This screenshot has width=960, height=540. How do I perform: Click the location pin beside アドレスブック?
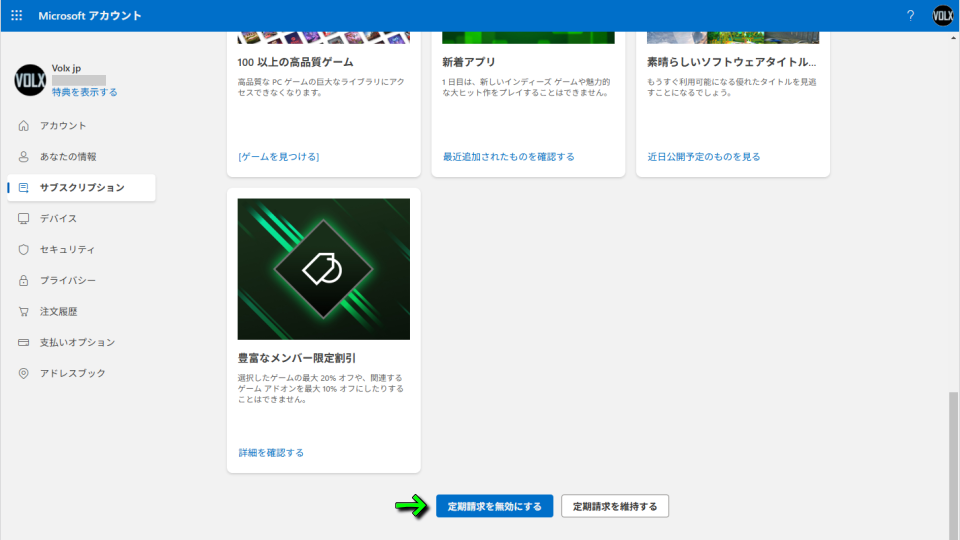pos(23,374)
